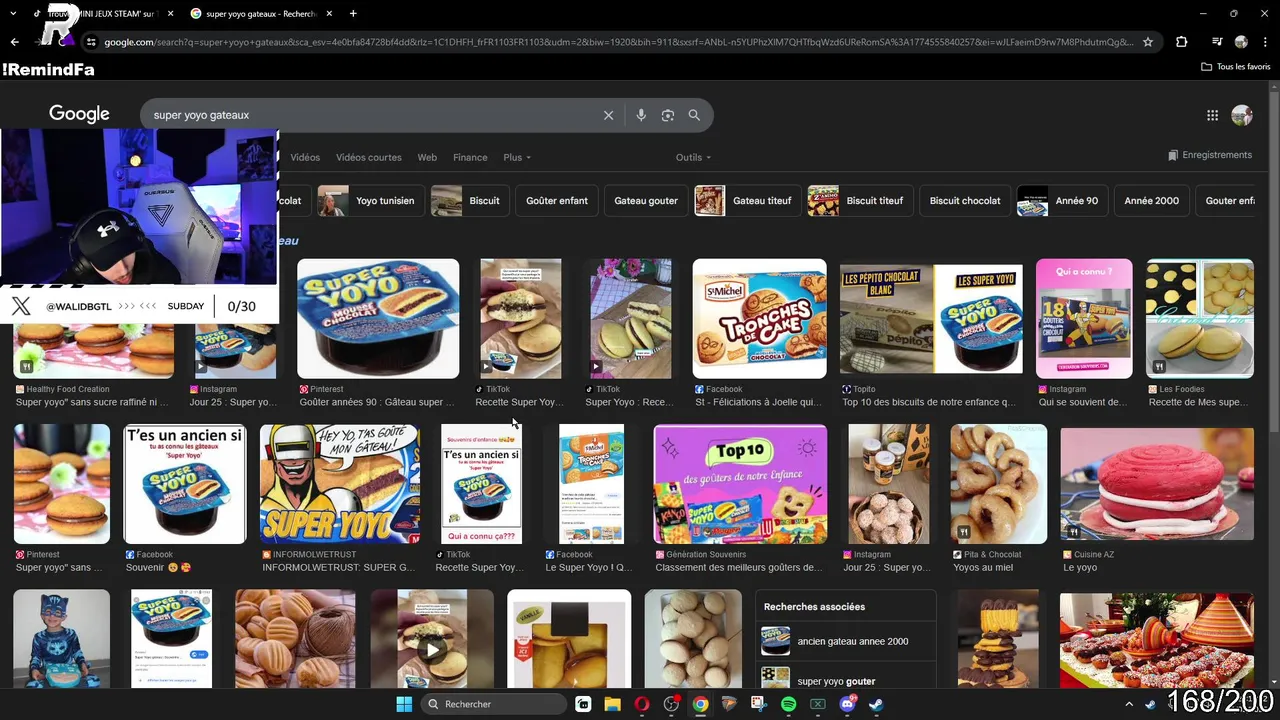Open the media controls icon in toolbar

tap(1216, 42)
